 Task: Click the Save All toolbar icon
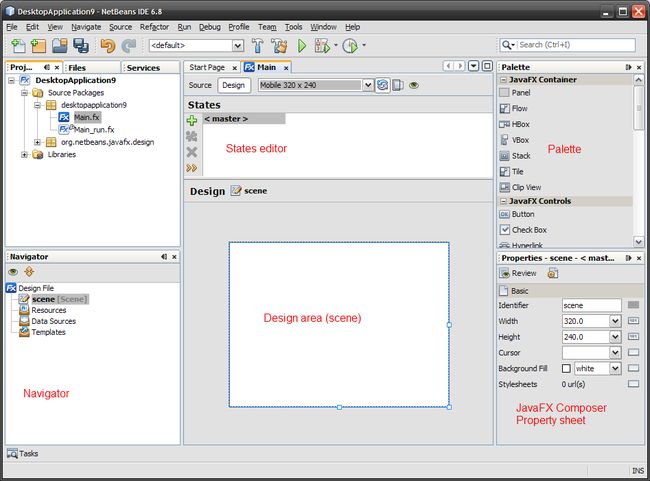tap(81, 45)
